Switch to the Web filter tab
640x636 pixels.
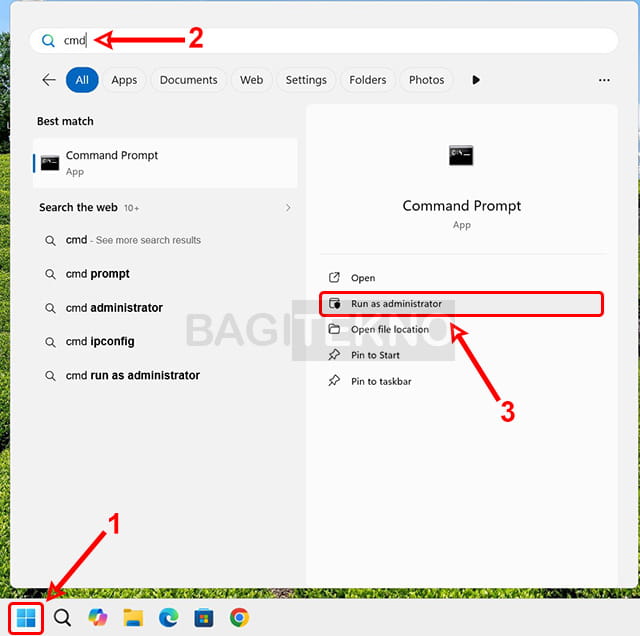point(251,80)
